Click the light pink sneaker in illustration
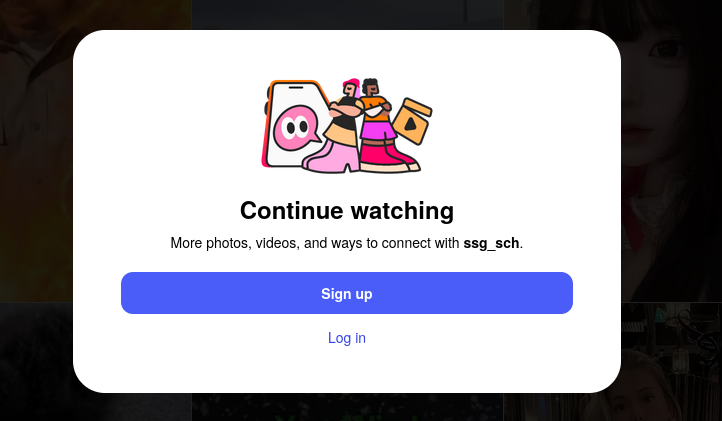Screen dimensions: 722x421 click(332, 157)
